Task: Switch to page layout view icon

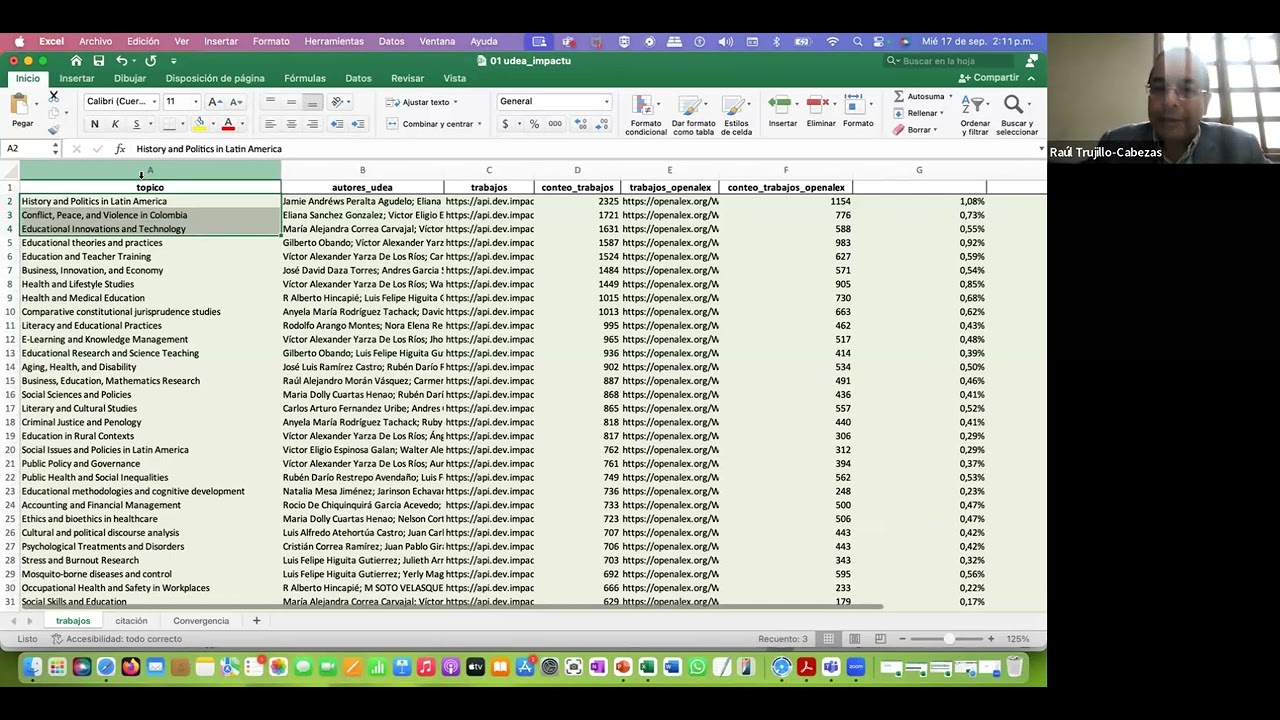Action: tap(854, 639)
